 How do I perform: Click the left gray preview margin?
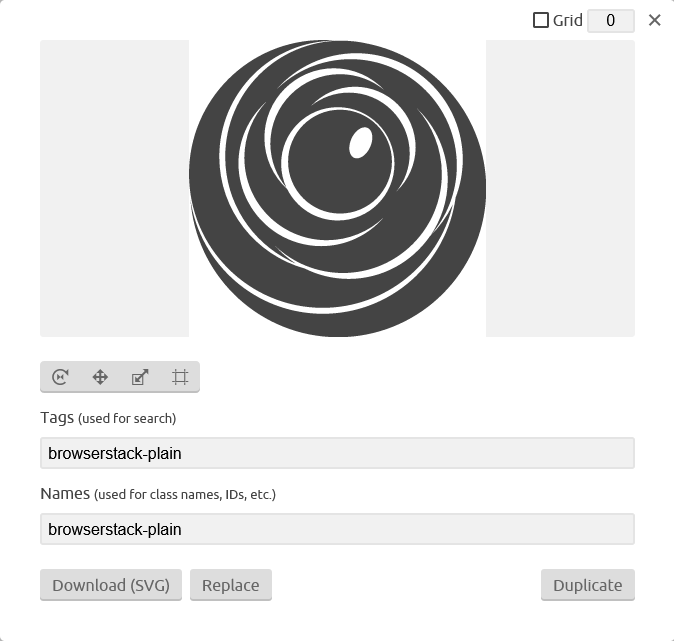pyautogui.click(x=114, y=188)
